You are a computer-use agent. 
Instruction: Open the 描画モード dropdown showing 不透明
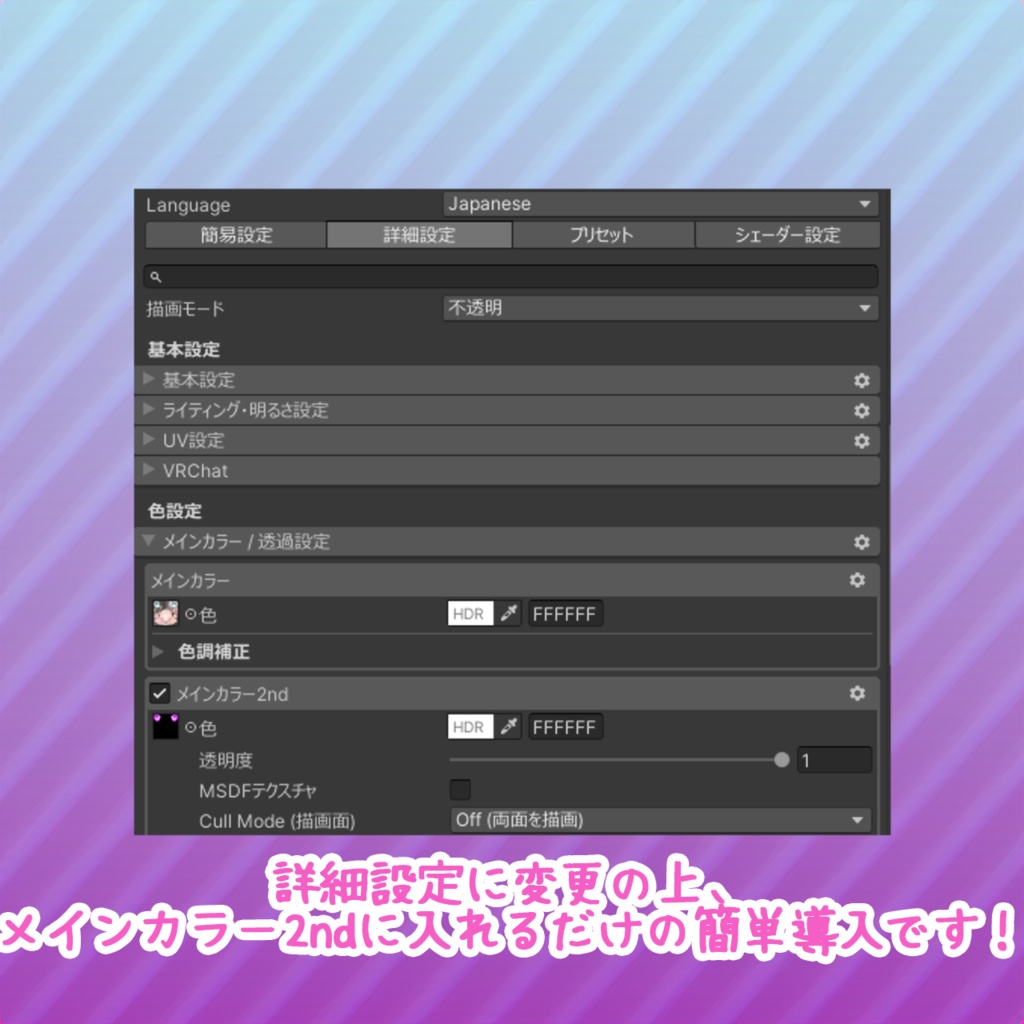(x=660, y=308)
